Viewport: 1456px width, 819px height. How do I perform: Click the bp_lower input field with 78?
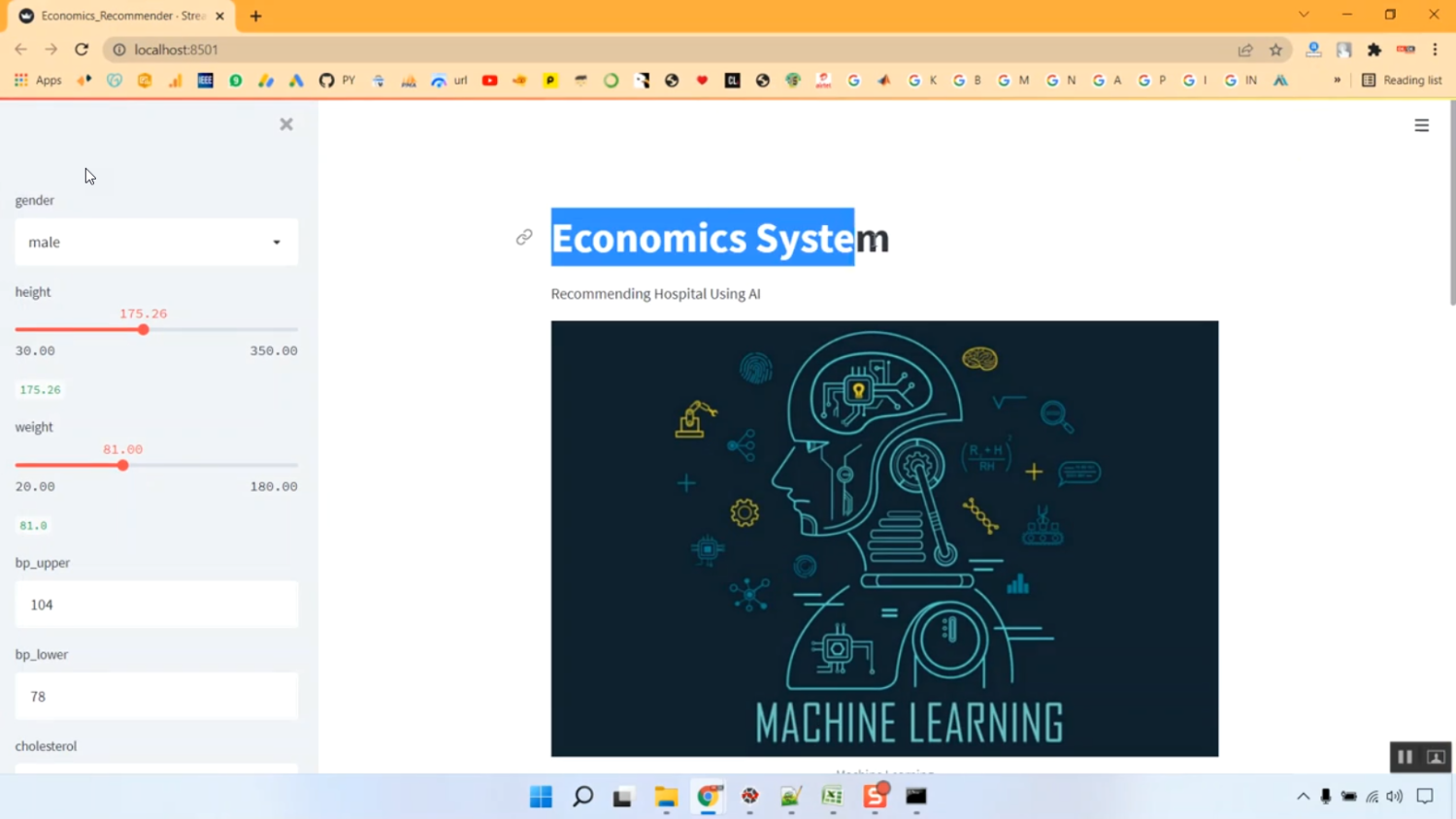pyautogui.click(x=156, y=696)
